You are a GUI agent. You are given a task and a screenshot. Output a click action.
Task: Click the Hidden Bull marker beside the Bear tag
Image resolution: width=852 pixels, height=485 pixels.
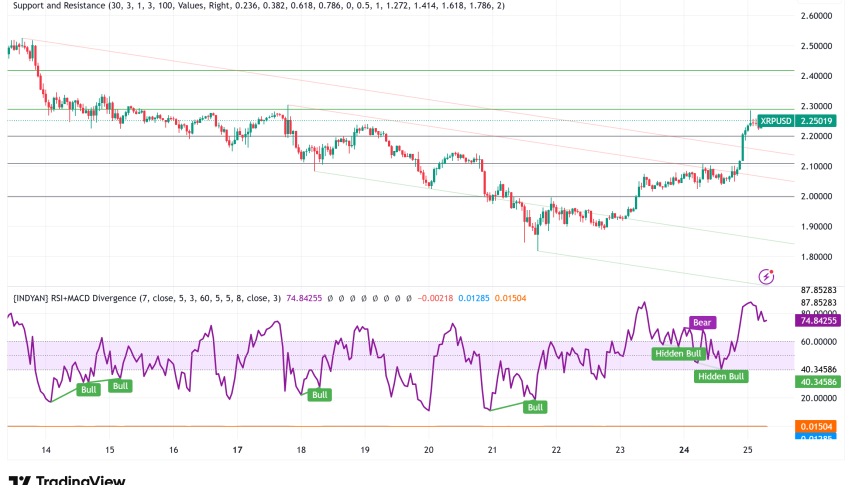(x=679, y=354)
